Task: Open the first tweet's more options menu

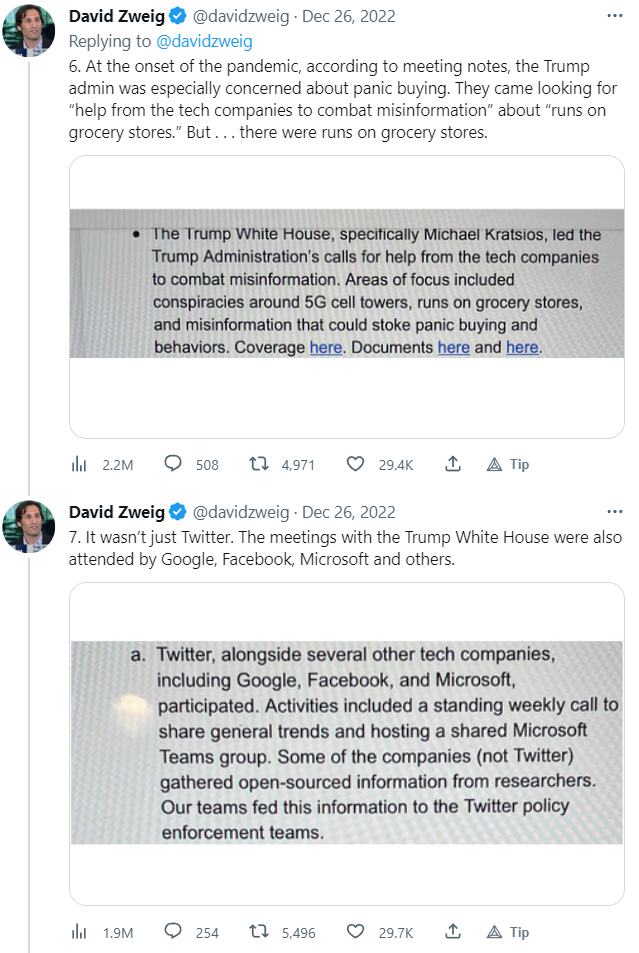Action: (615, 16)
